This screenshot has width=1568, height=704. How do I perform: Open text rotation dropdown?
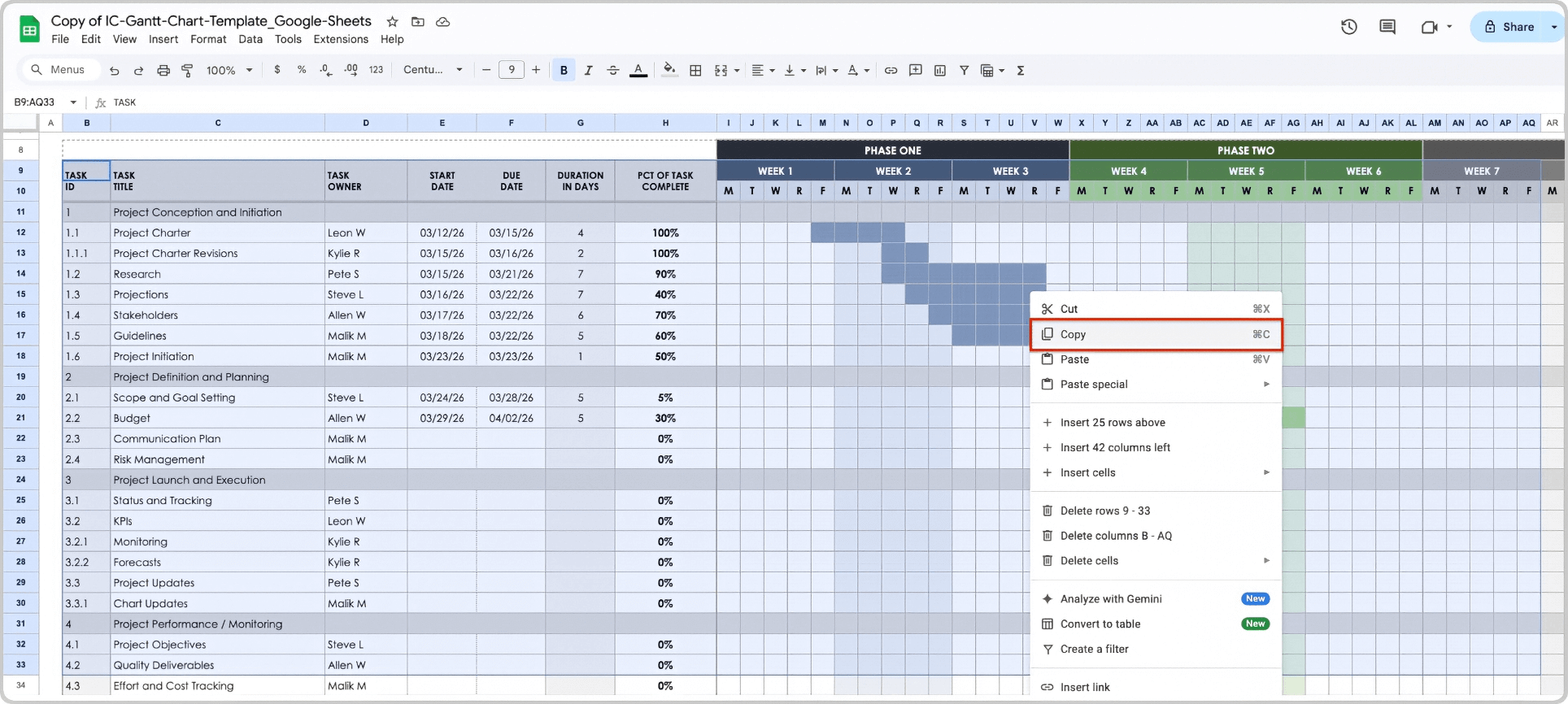[858, 71]
